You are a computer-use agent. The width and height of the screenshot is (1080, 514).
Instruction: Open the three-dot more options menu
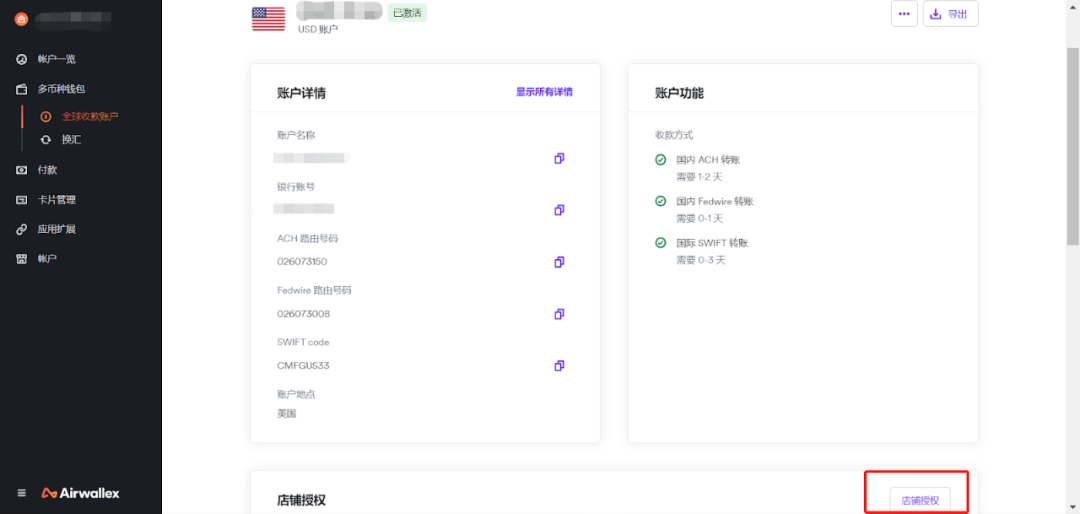[904, 14]
